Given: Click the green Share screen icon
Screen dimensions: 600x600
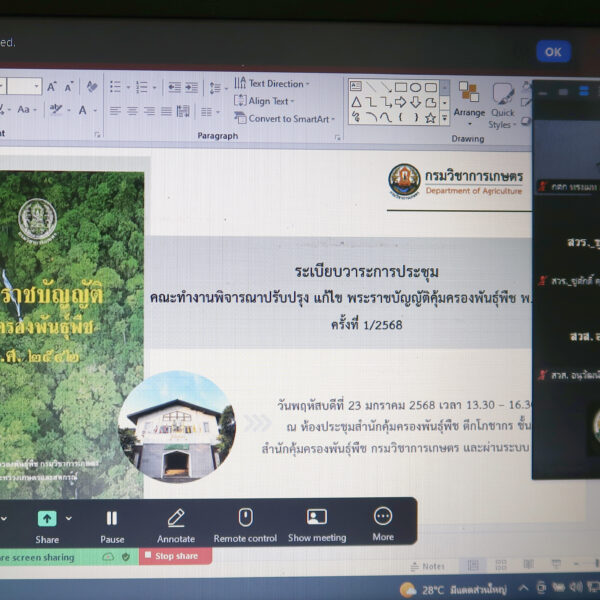Looking at the screenshot, I should coord(47,518).
